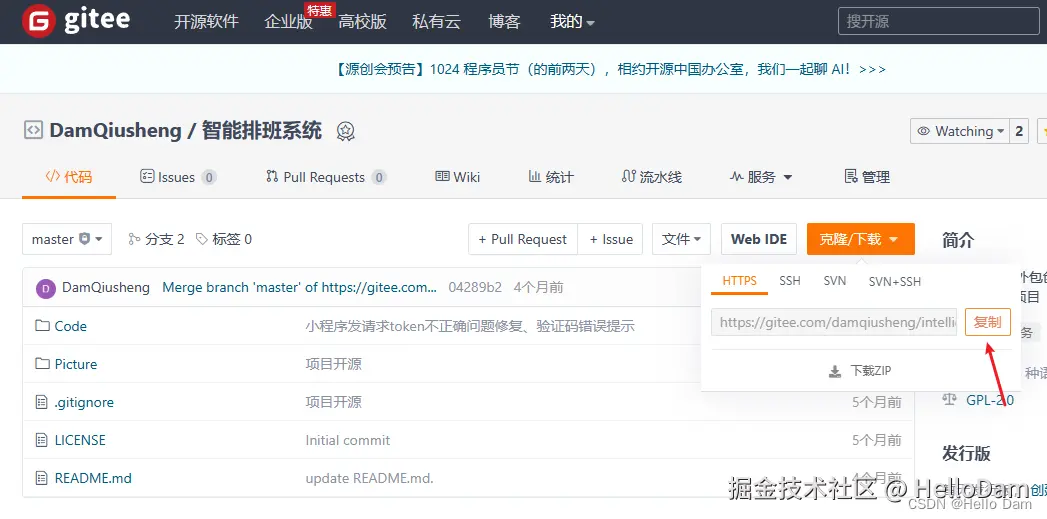The image size is (1047, 519).
Task: Click the HTTPS clone URL field
Action: point(835,322)
